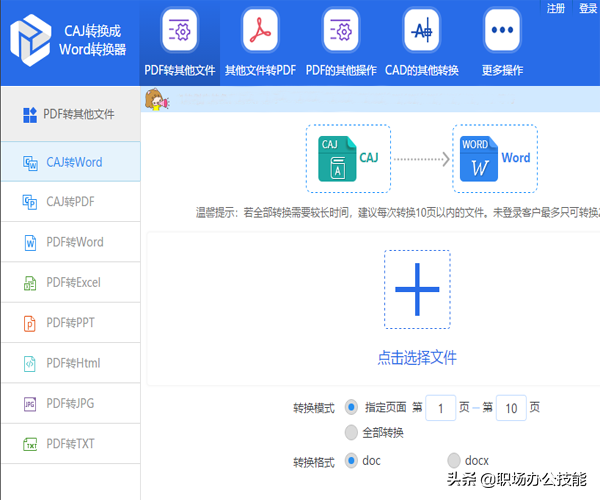600x500 pixels.
Task: Click the PDF转Html sidebar icon
Action: pyautogui.click(x=30, y=364)
